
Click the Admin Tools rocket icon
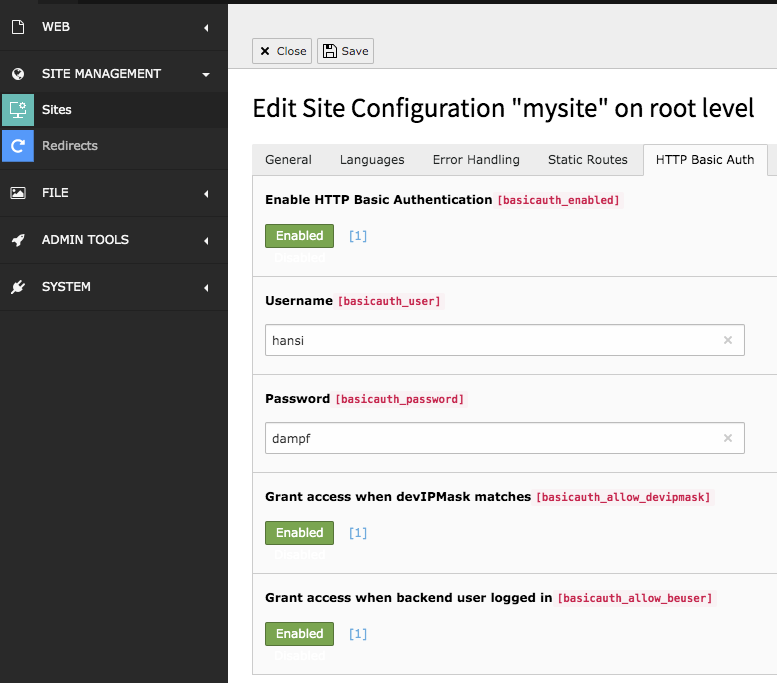click(x=17, y=240)
